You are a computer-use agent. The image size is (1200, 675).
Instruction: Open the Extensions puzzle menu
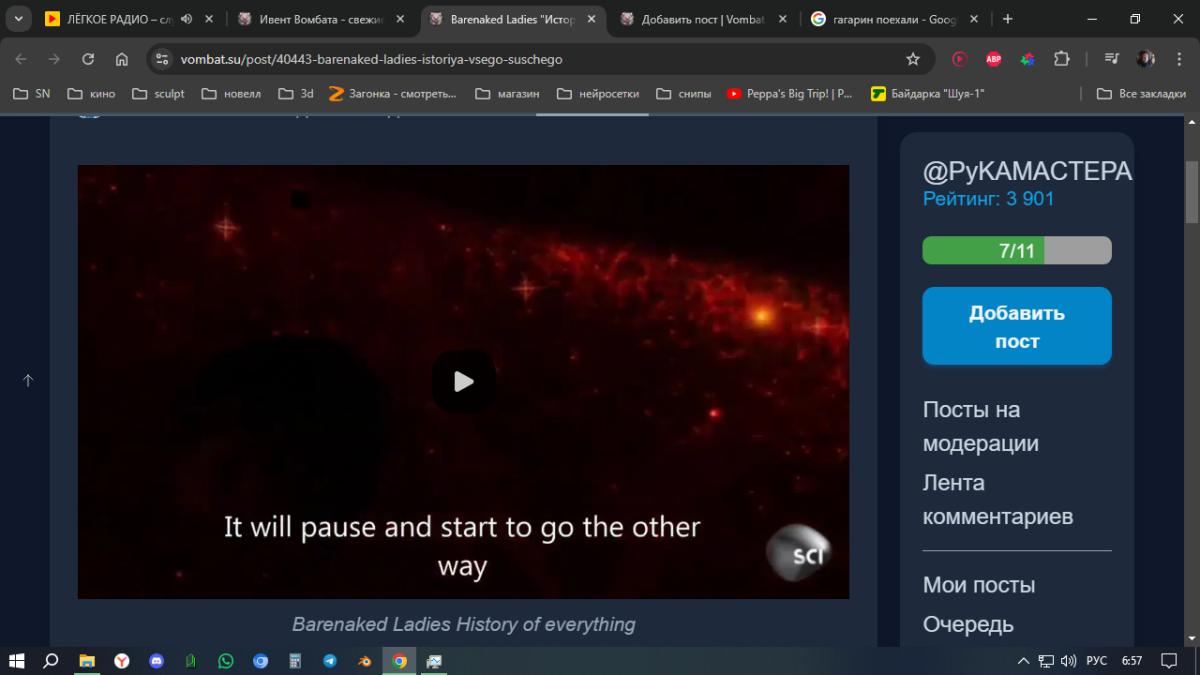1062,59
